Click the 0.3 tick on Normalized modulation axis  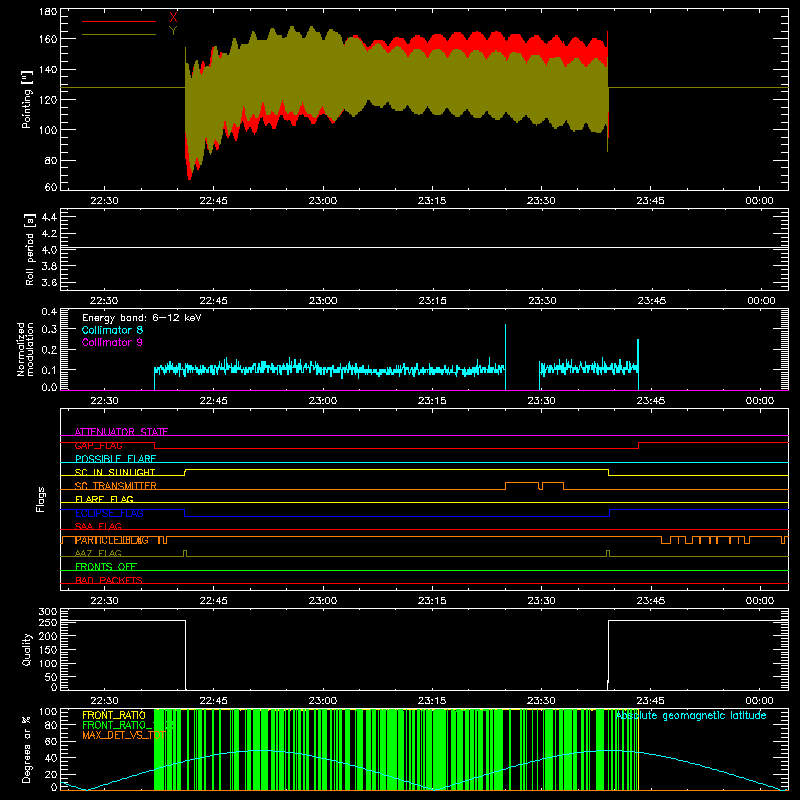click(49, 330)
